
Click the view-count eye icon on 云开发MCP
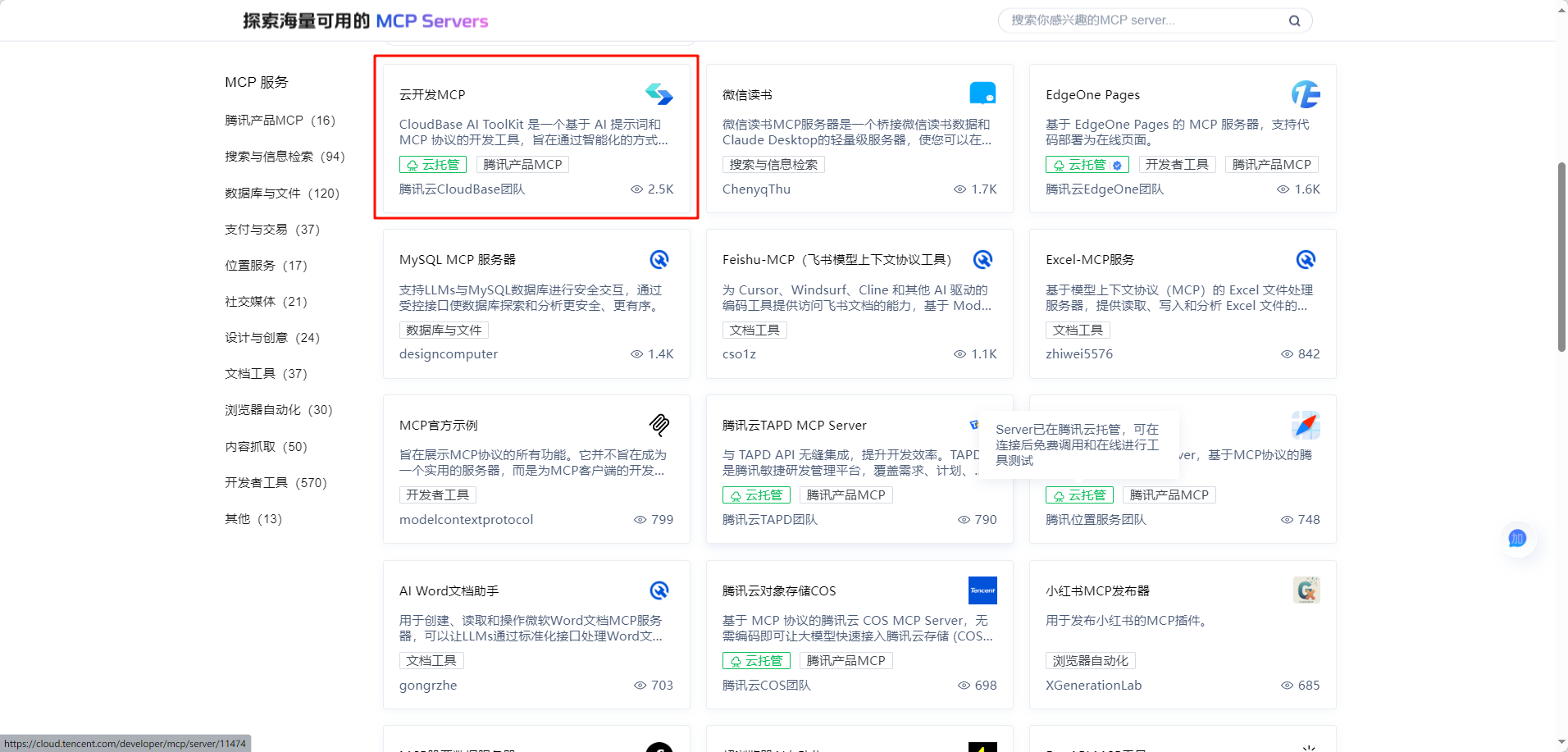coord(636,189)
